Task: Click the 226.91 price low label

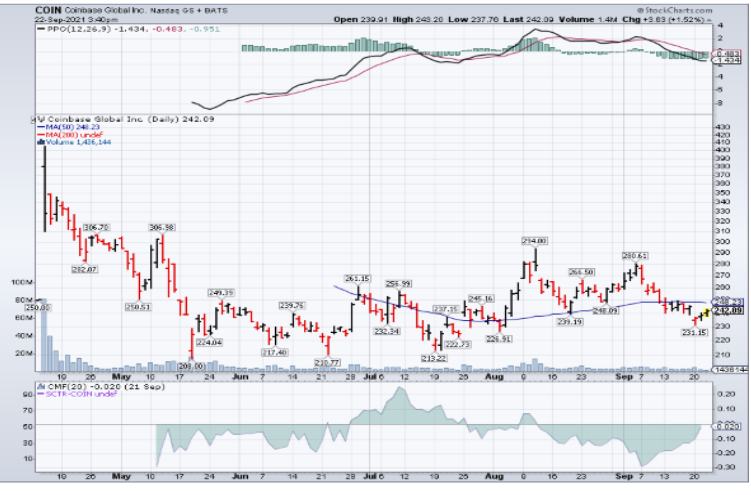Action: (499, 339)
